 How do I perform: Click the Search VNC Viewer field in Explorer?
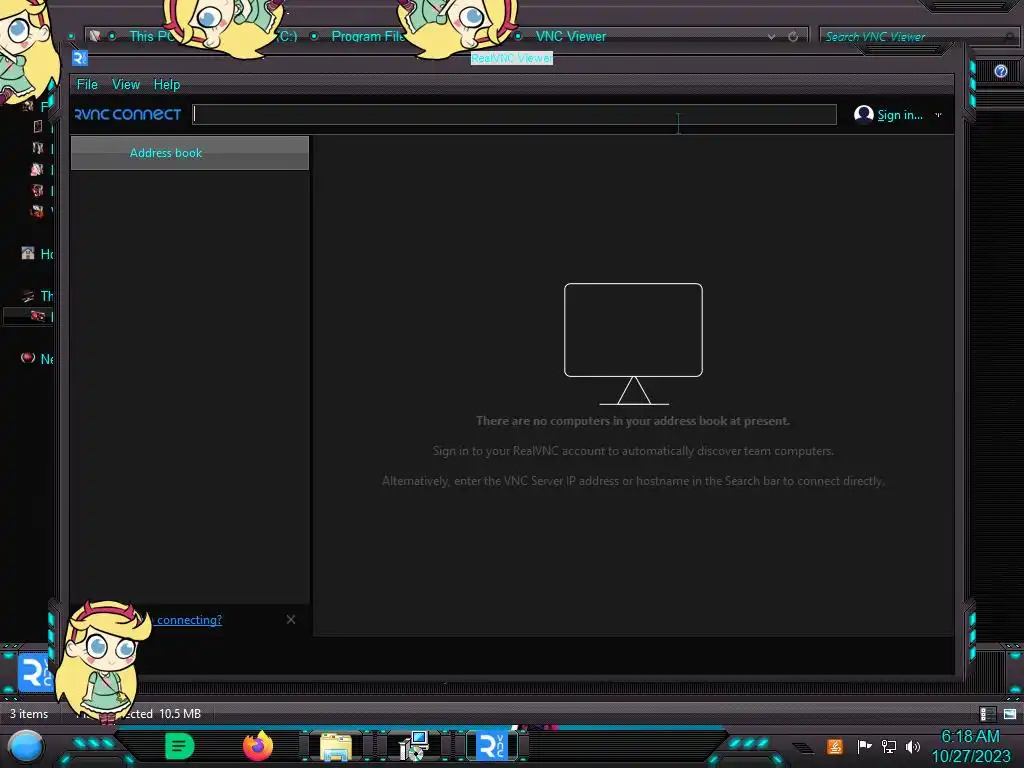[914, 37]
